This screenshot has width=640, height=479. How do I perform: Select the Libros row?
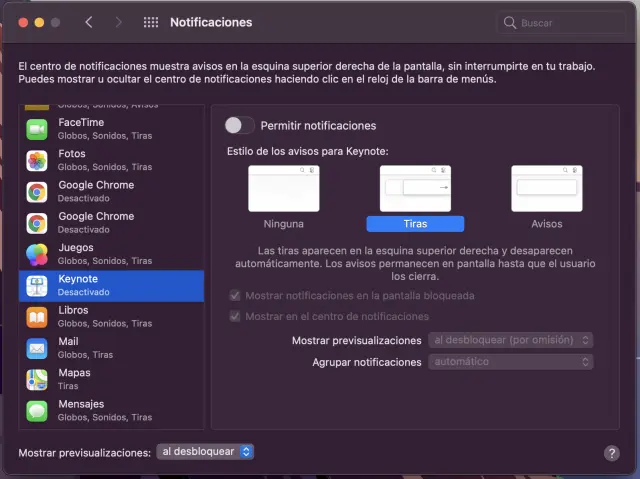click(111, 317)
